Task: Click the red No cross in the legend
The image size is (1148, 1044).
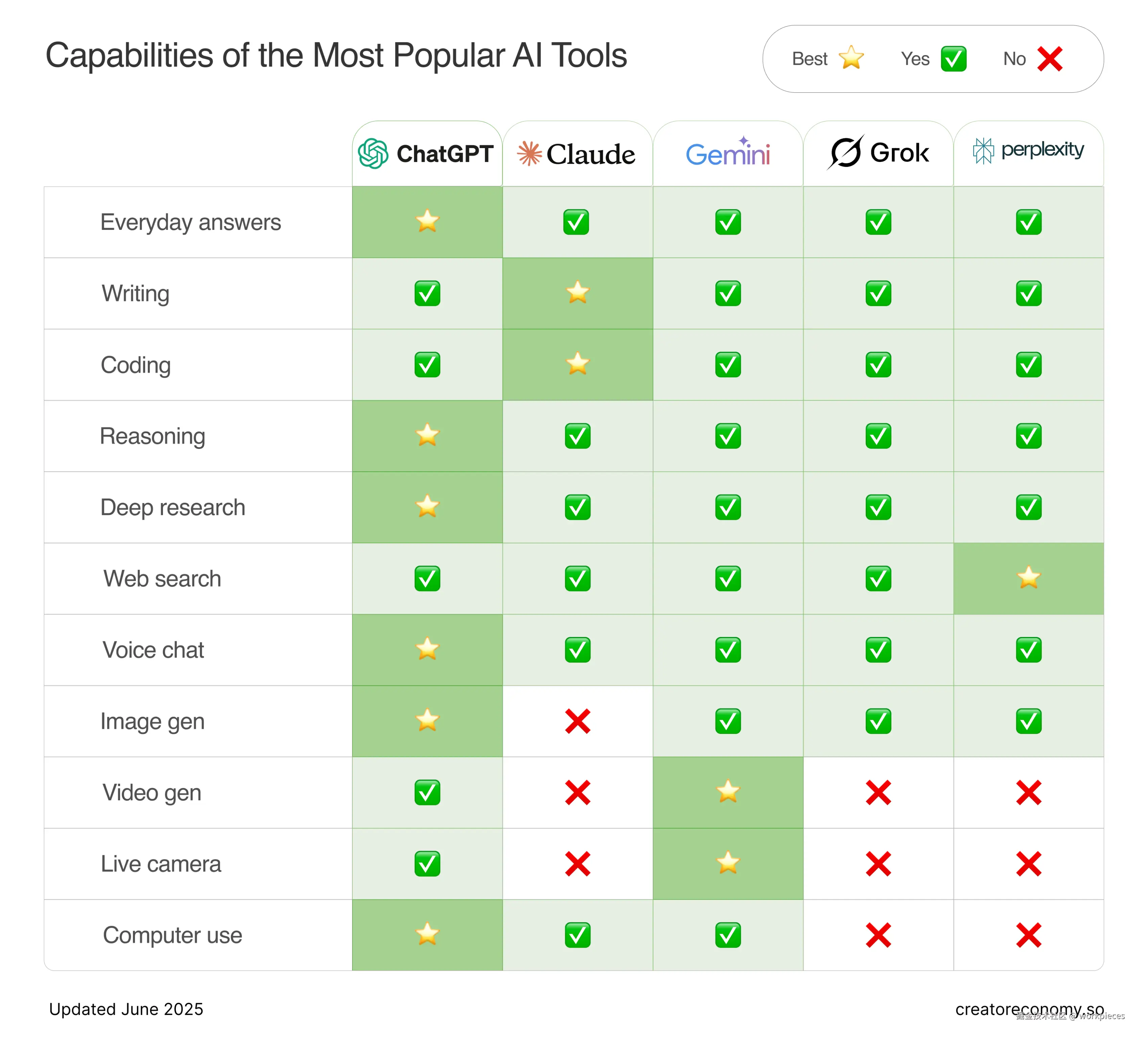Action: click(x=1050, y=58)
